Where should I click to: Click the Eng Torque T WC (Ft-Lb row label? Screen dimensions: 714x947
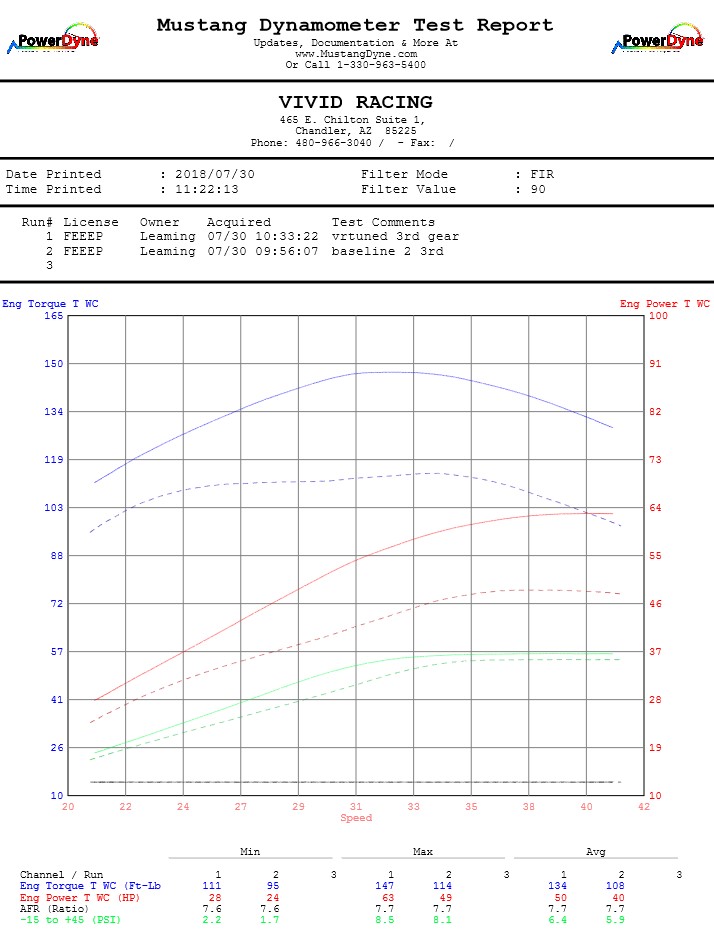click(91, 886)
